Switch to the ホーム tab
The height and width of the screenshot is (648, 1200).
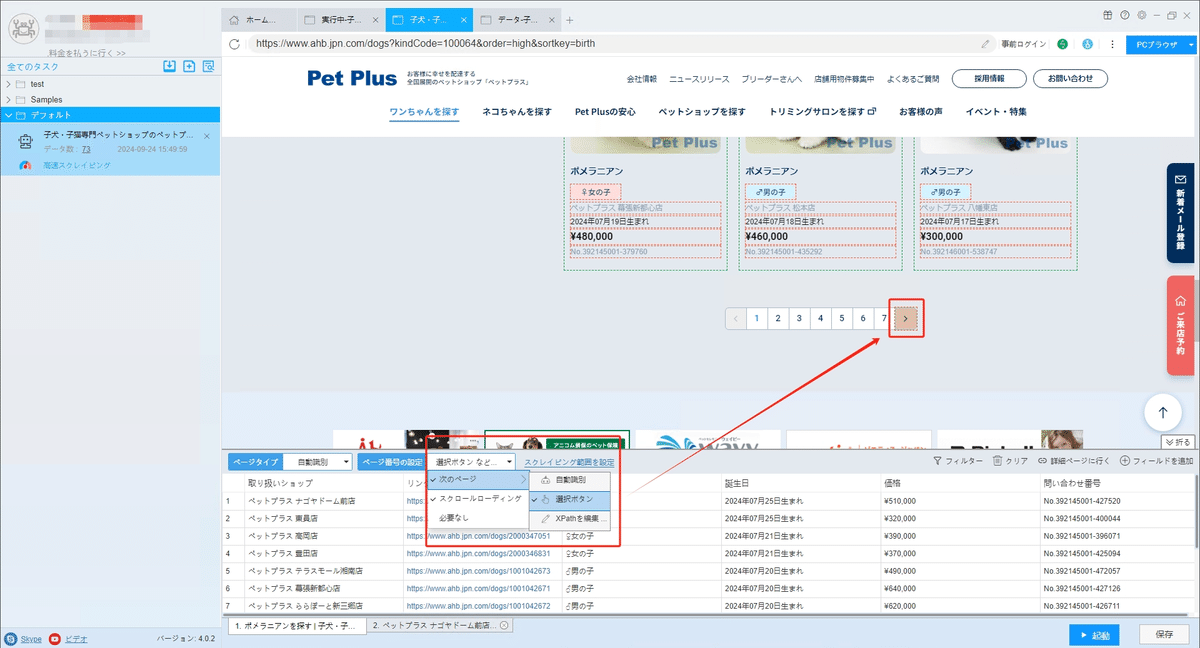click(259, 19)
